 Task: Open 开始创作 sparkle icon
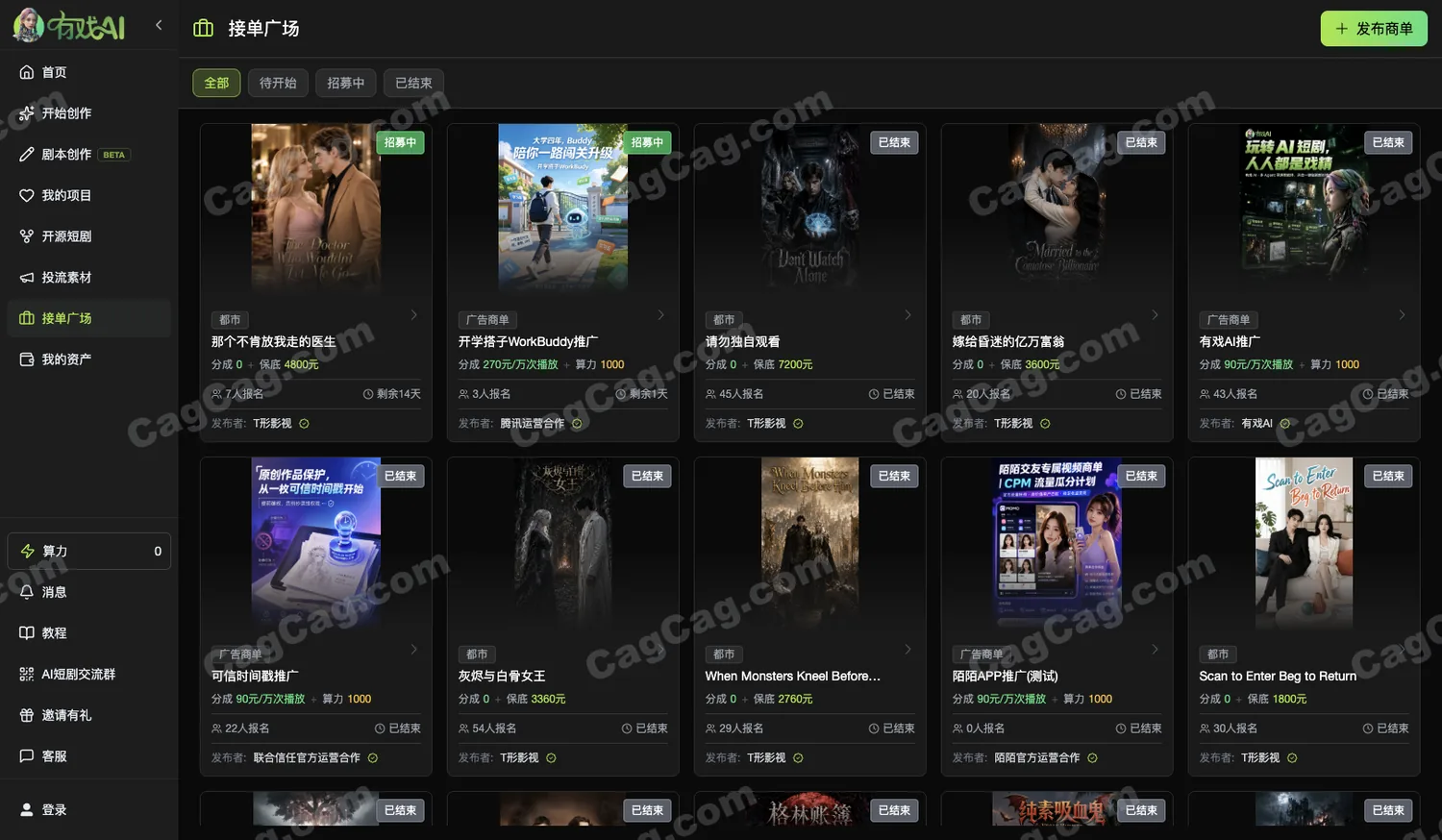click(27, 113)
